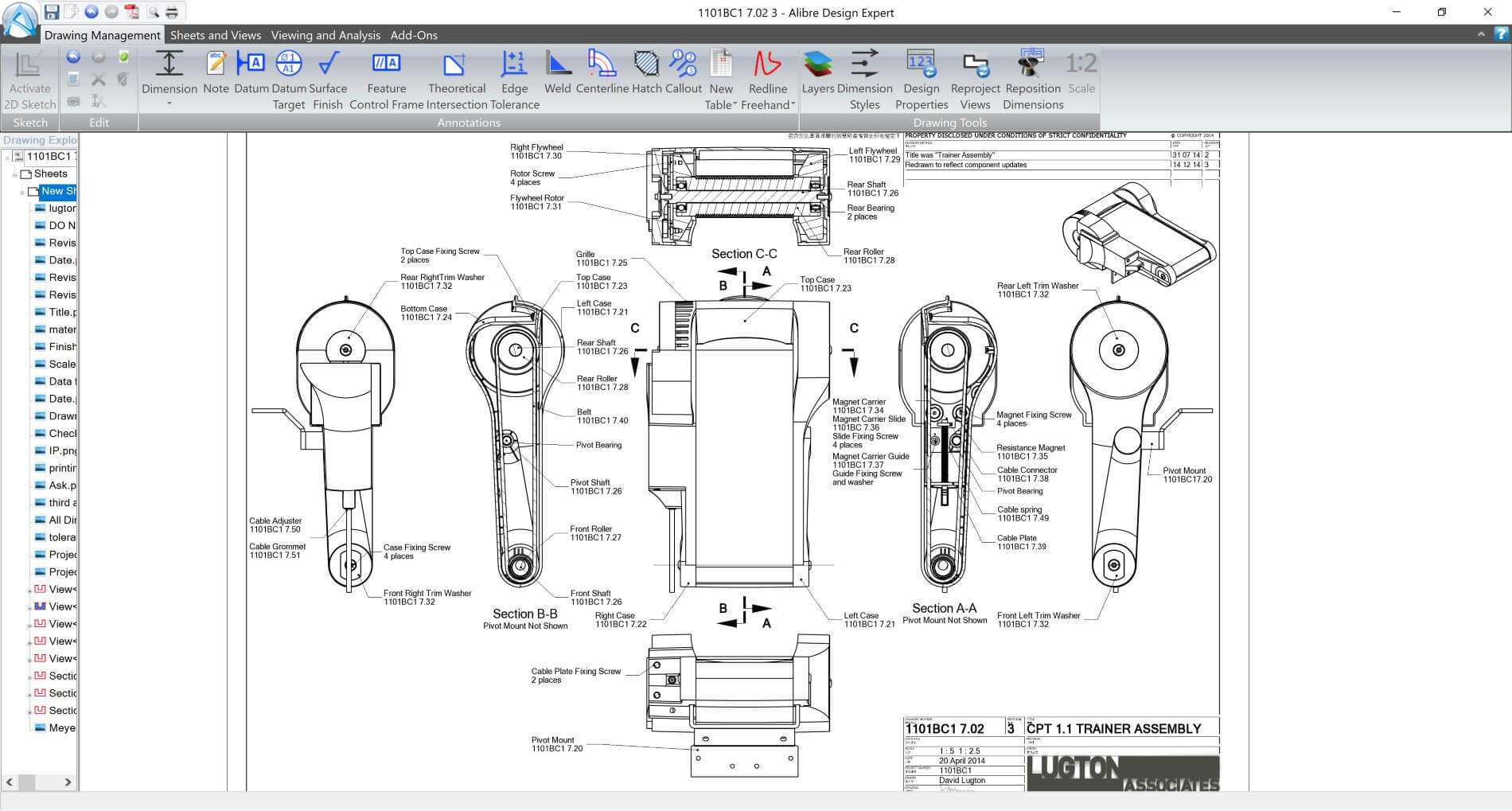Click the blue Undo arrow in the quick access toolbar
1512x811 pixels.
92,11
